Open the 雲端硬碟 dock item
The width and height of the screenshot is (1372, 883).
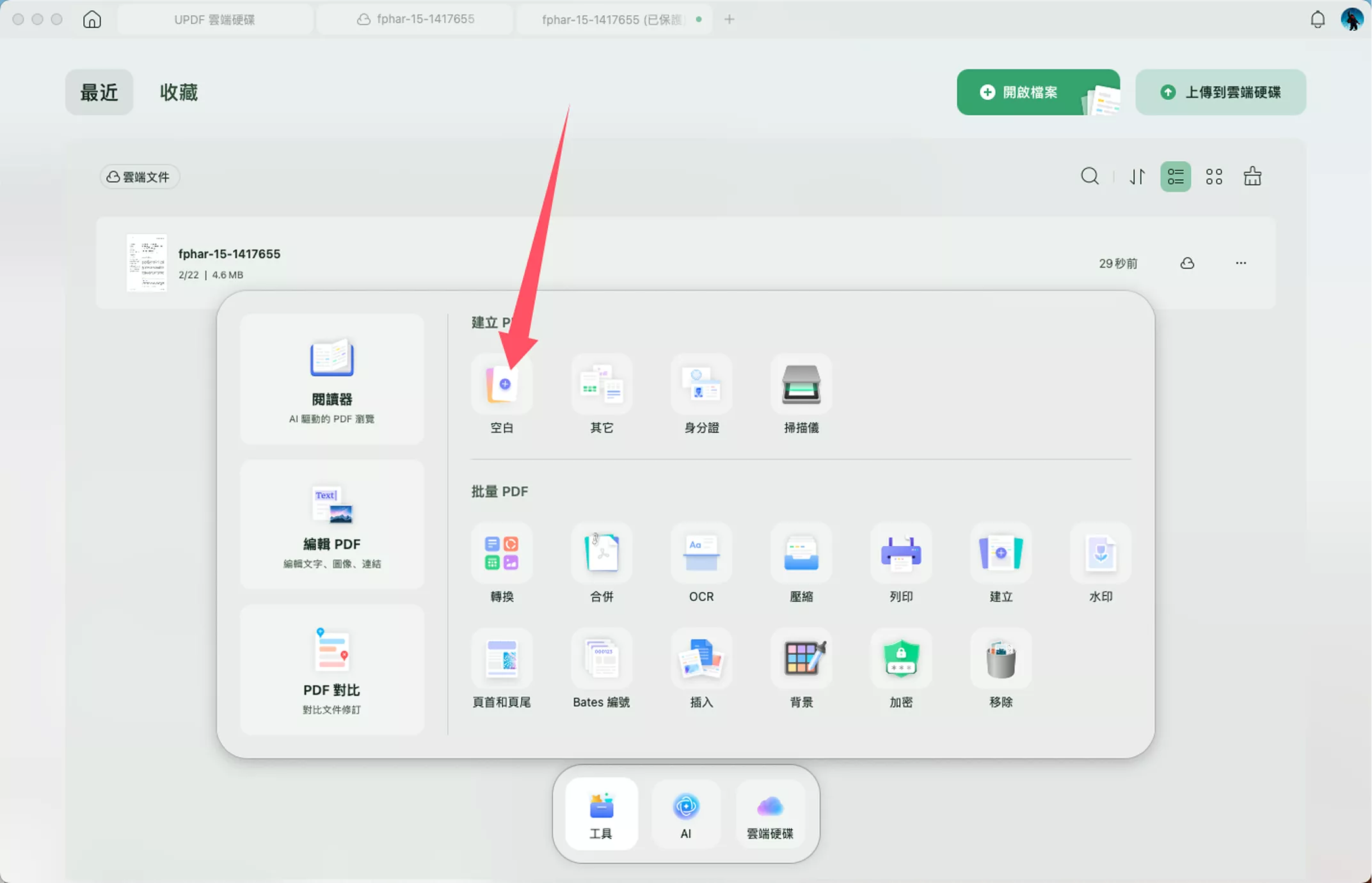coord(770,814)
